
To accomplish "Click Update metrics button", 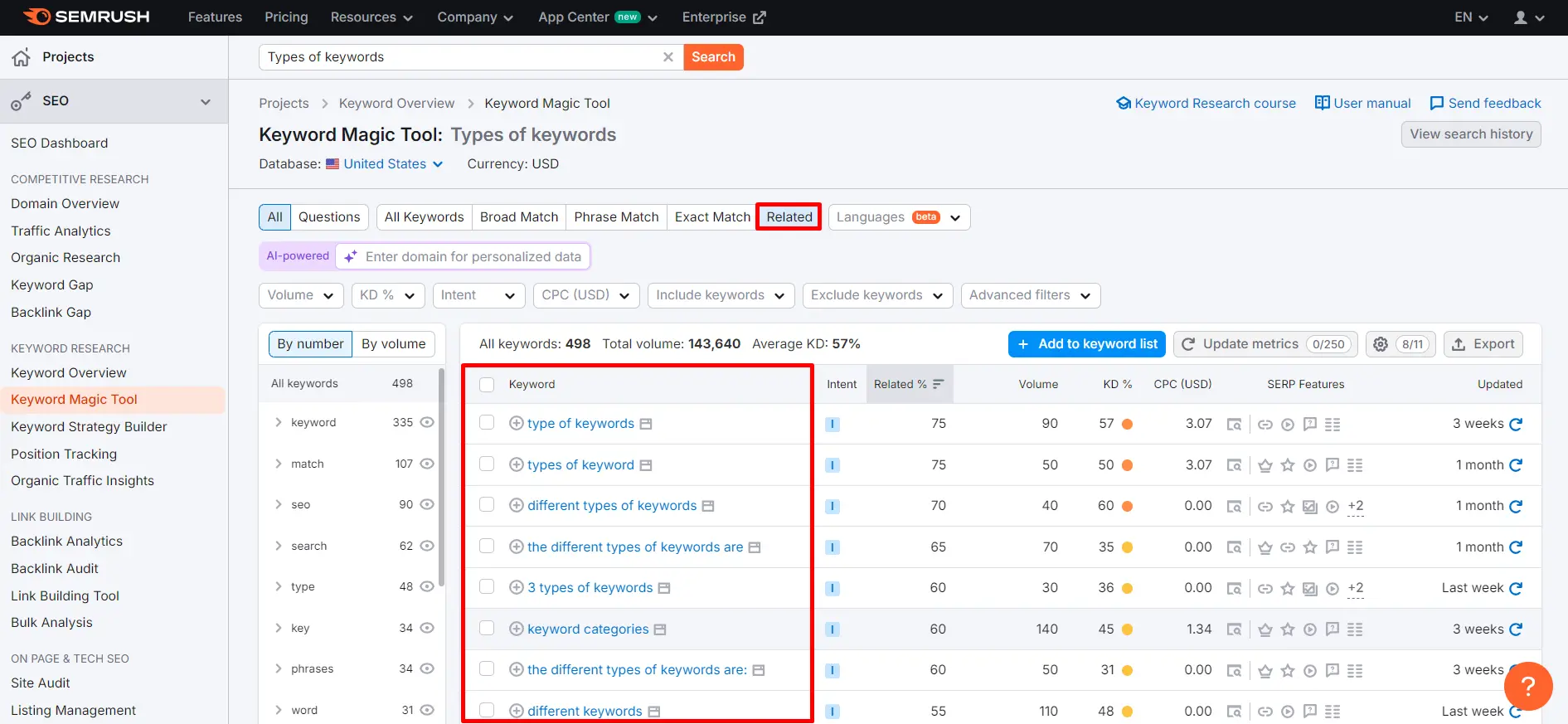I will 1265,344.
